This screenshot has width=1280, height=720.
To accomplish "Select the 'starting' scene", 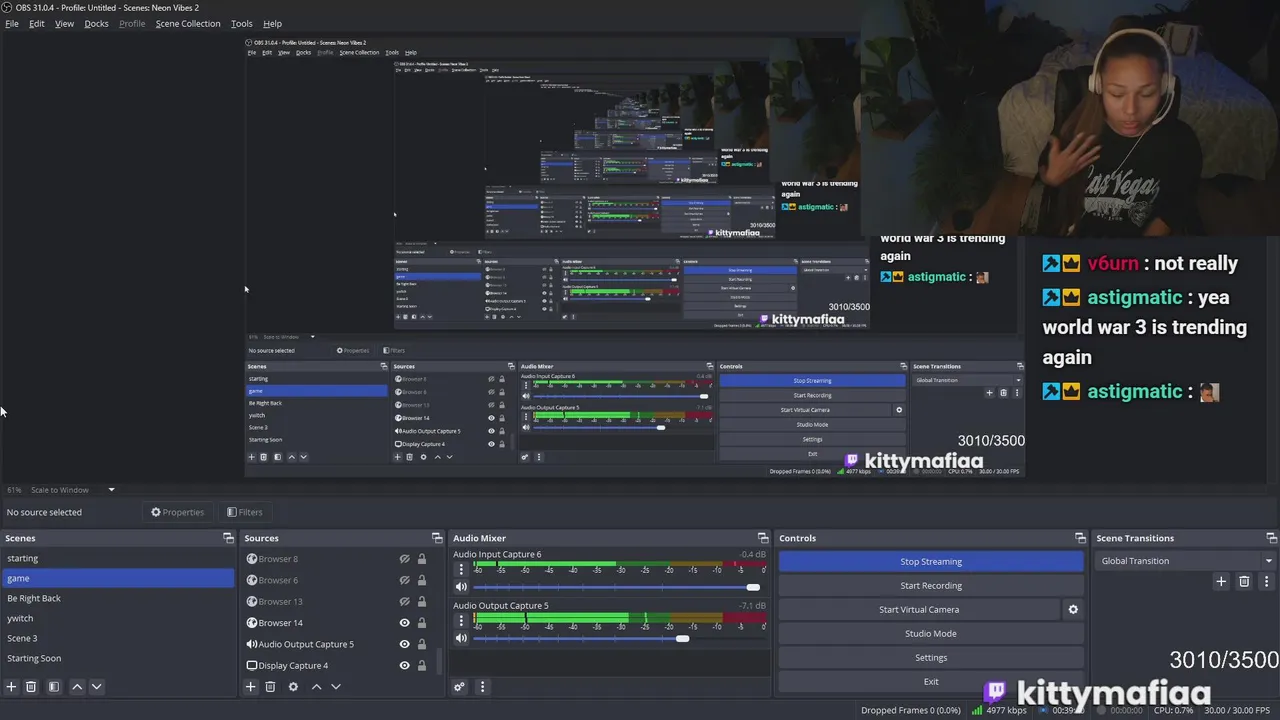I will pyautogui.click(x=118, y=558).
